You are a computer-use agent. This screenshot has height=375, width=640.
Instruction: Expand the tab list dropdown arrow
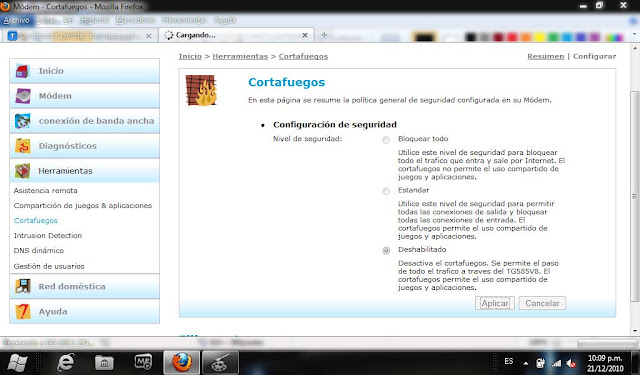tap(635, 34)
